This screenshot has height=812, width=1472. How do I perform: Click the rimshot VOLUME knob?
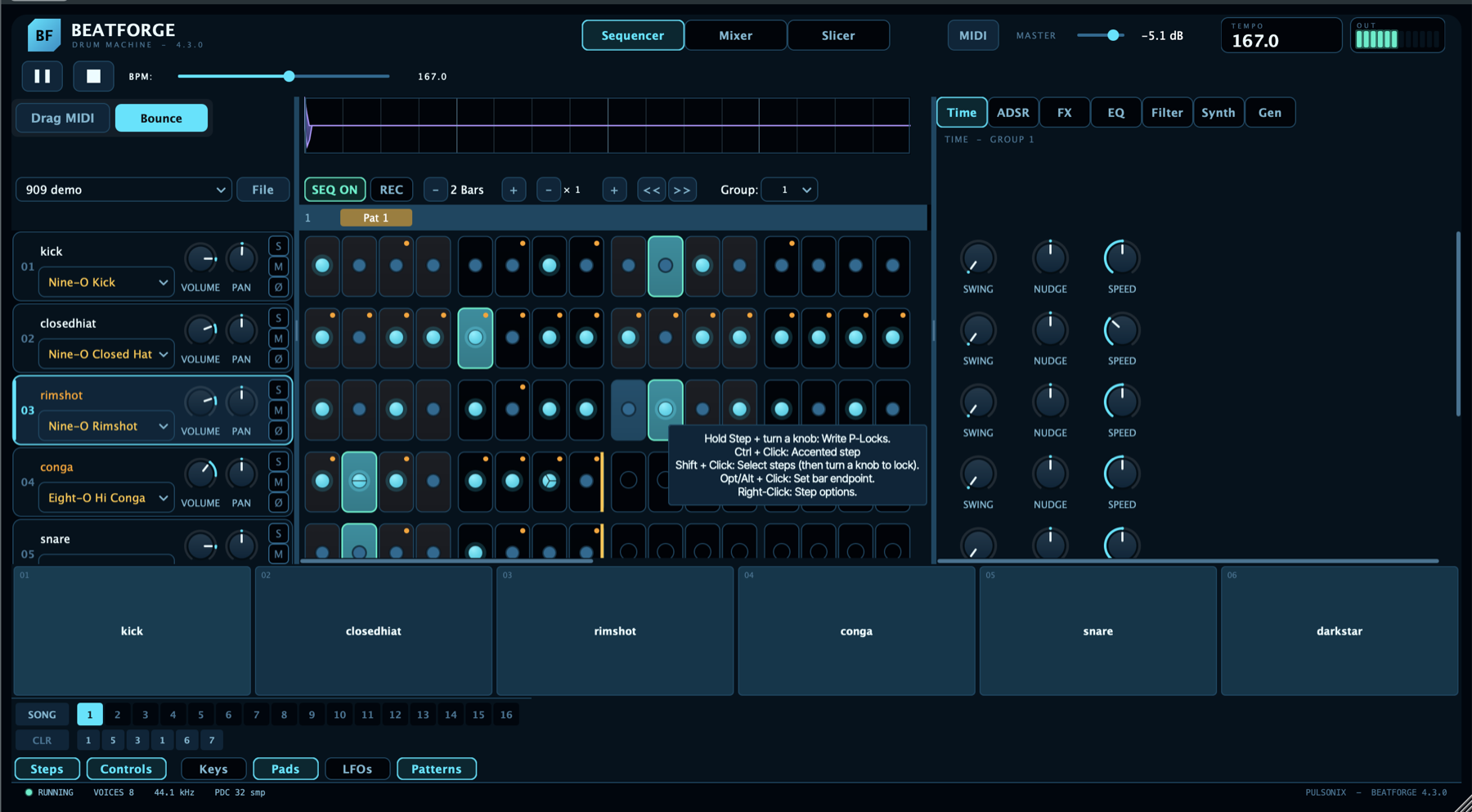pos(200,402)
